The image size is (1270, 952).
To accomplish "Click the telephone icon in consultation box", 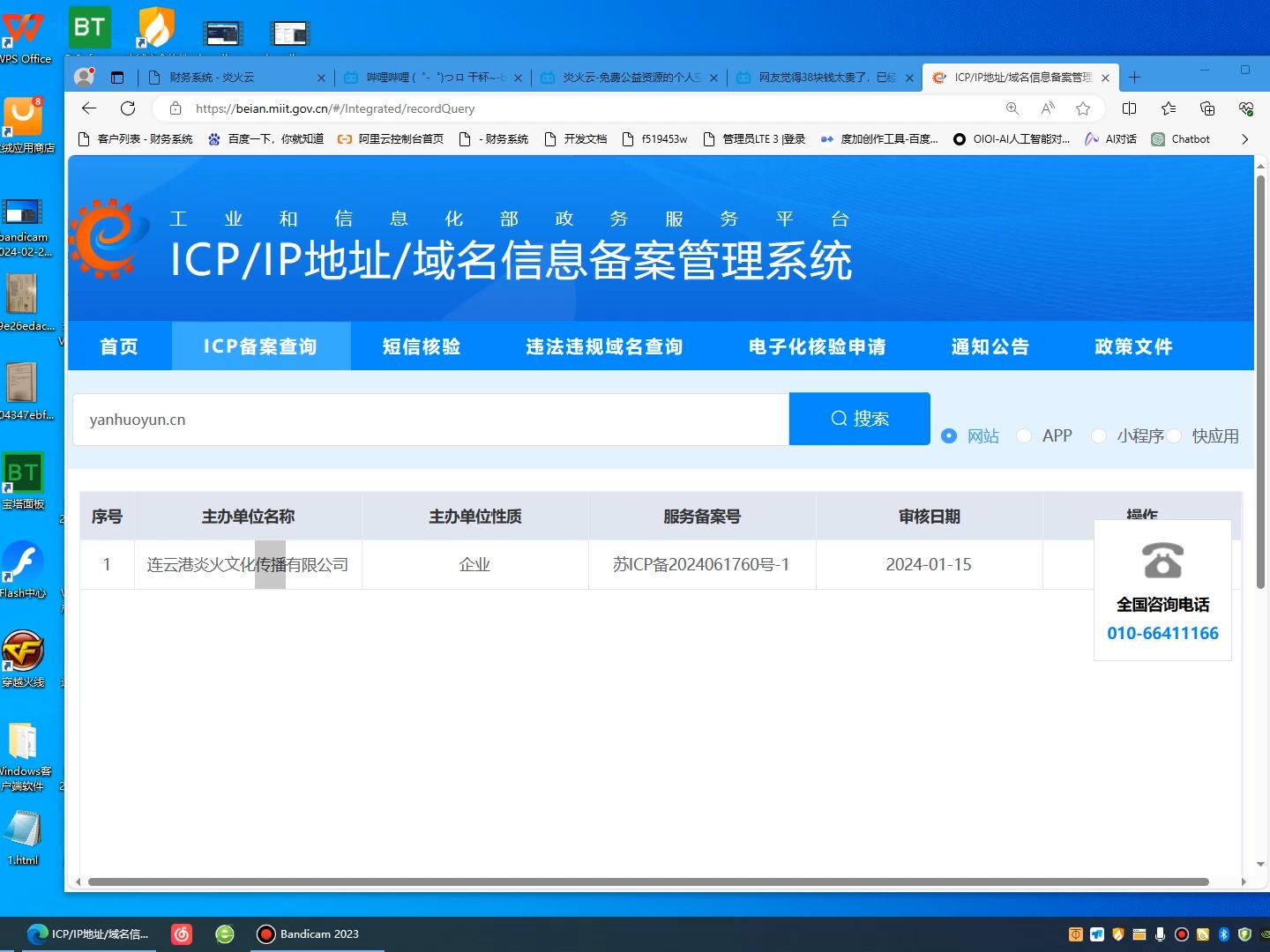I will [1162, 561].
